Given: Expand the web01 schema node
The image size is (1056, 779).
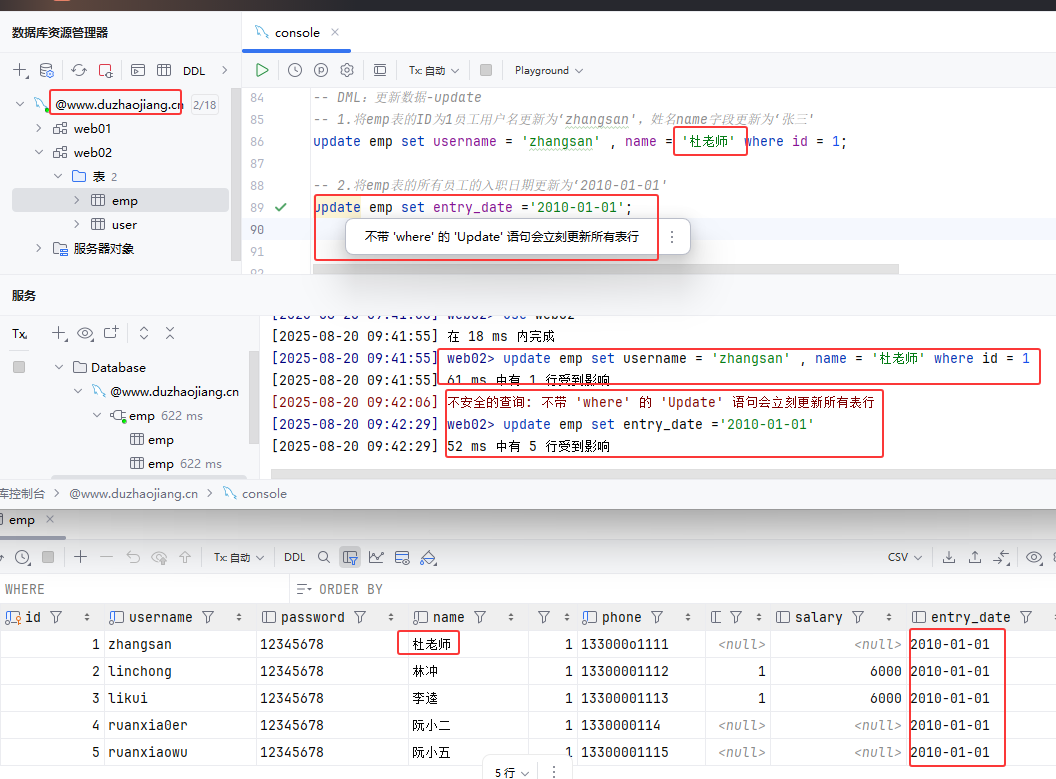Looking at the screenshot, I should [39, 128].
